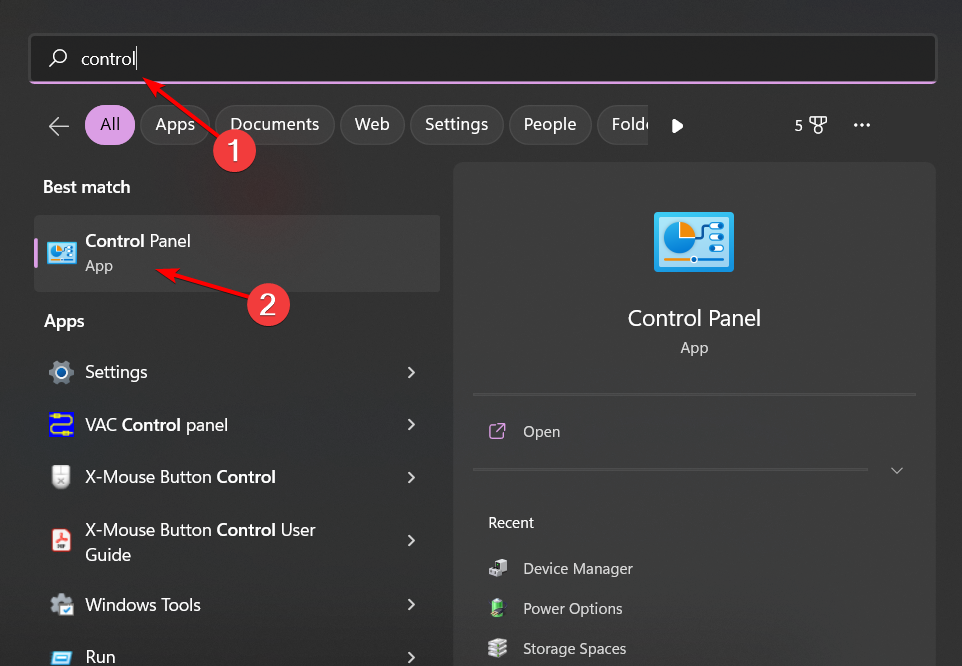Click the Settings gear icon
The image size is (962, 666).
coord(61,372)
